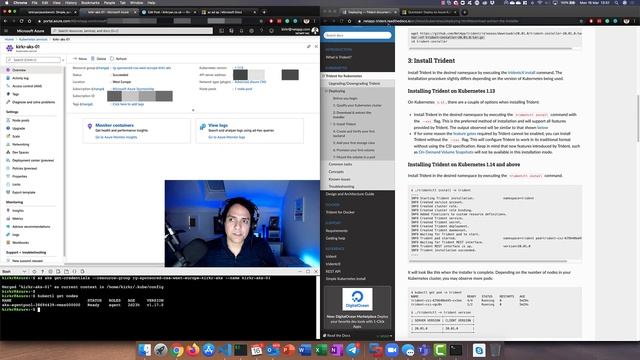Open Access control (IAM) sidebar item

pyautogui.click(x=27, y=86)
